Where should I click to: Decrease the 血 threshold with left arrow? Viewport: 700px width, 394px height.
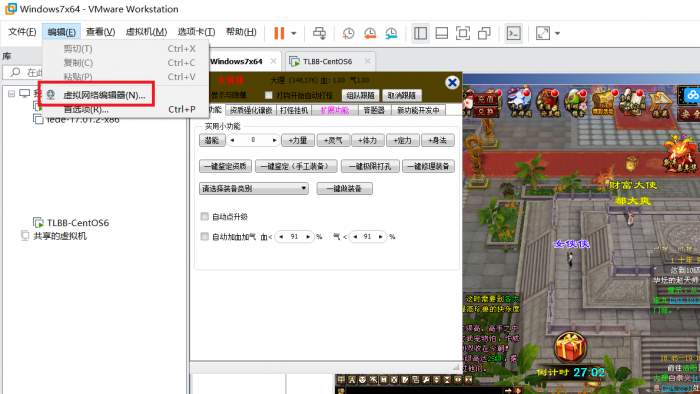tap(281, 236)
